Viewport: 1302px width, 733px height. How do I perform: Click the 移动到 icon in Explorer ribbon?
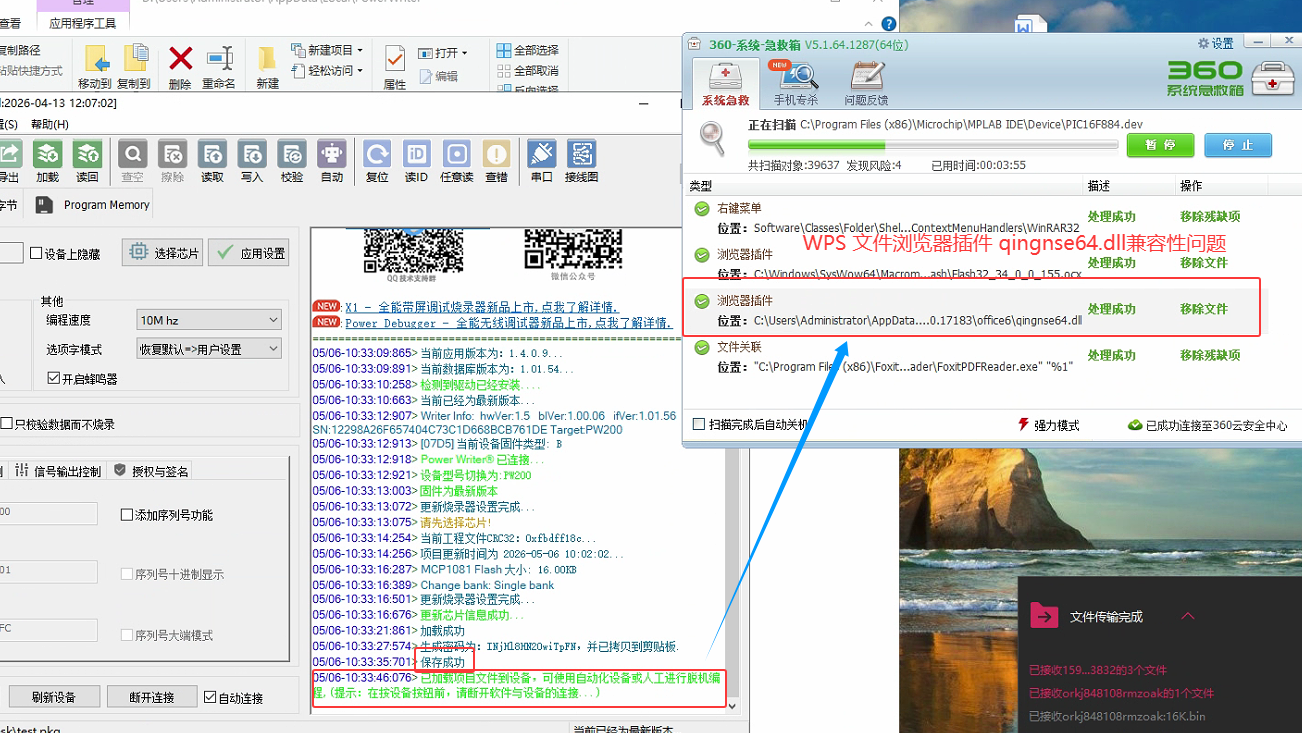tap(95, 59)
